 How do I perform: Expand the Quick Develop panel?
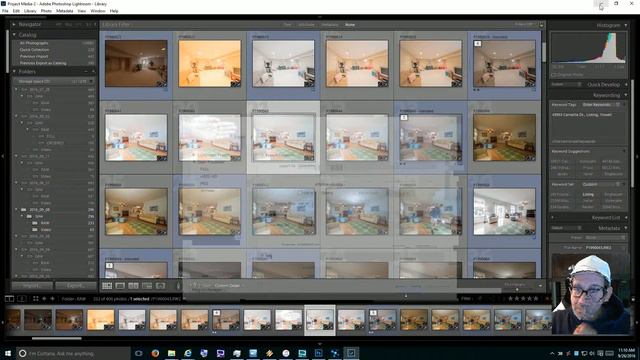626,84
